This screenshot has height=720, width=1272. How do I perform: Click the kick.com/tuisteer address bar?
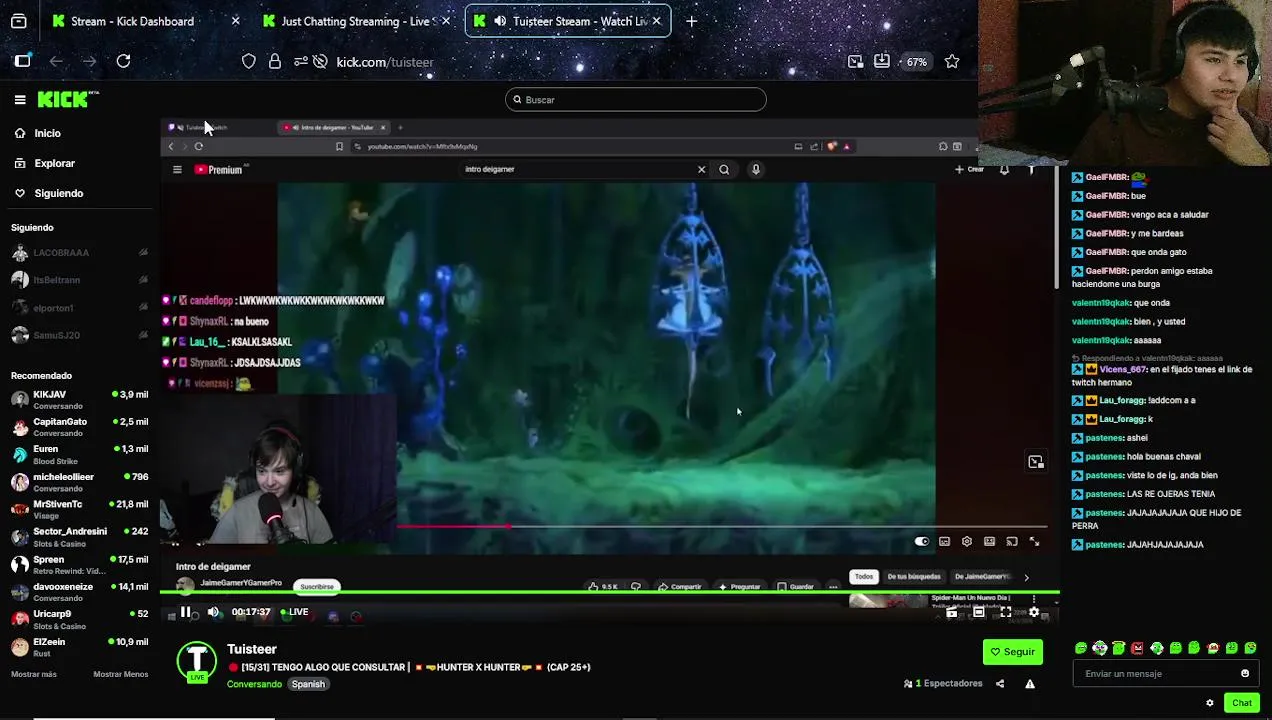[x=385, y=62]
